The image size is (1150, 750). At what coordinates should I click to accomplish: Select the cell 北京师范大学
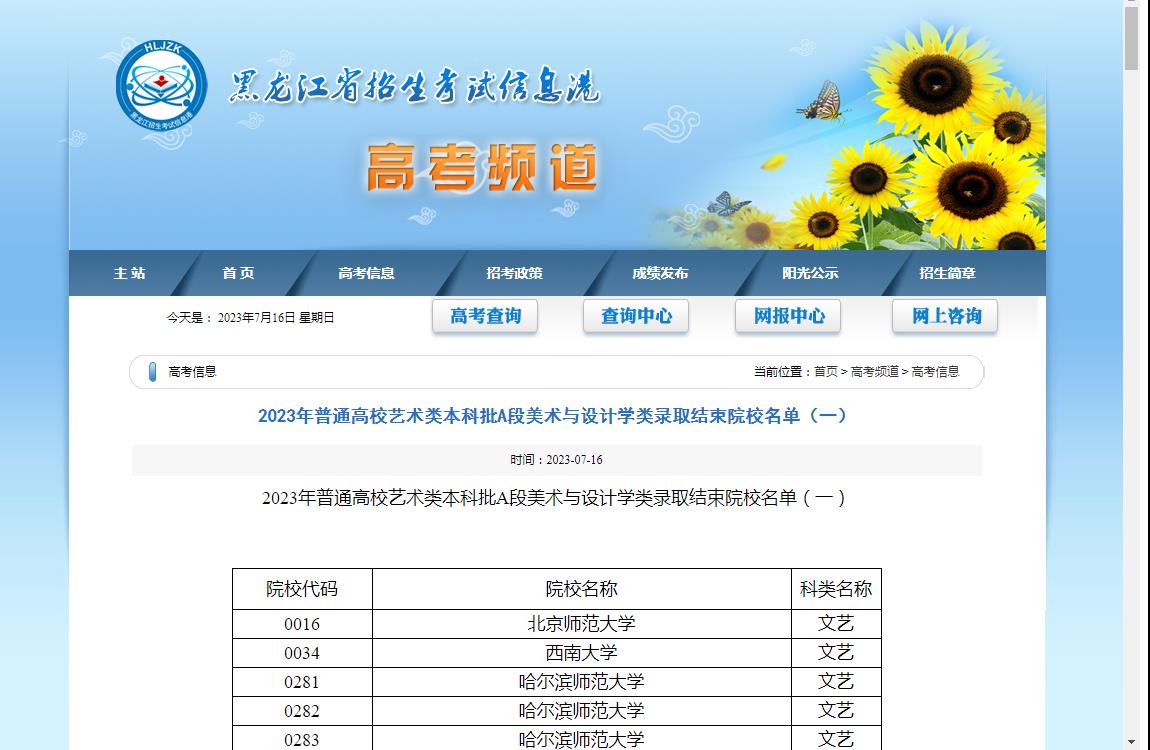pyautogui.click(x=582, y=624)
